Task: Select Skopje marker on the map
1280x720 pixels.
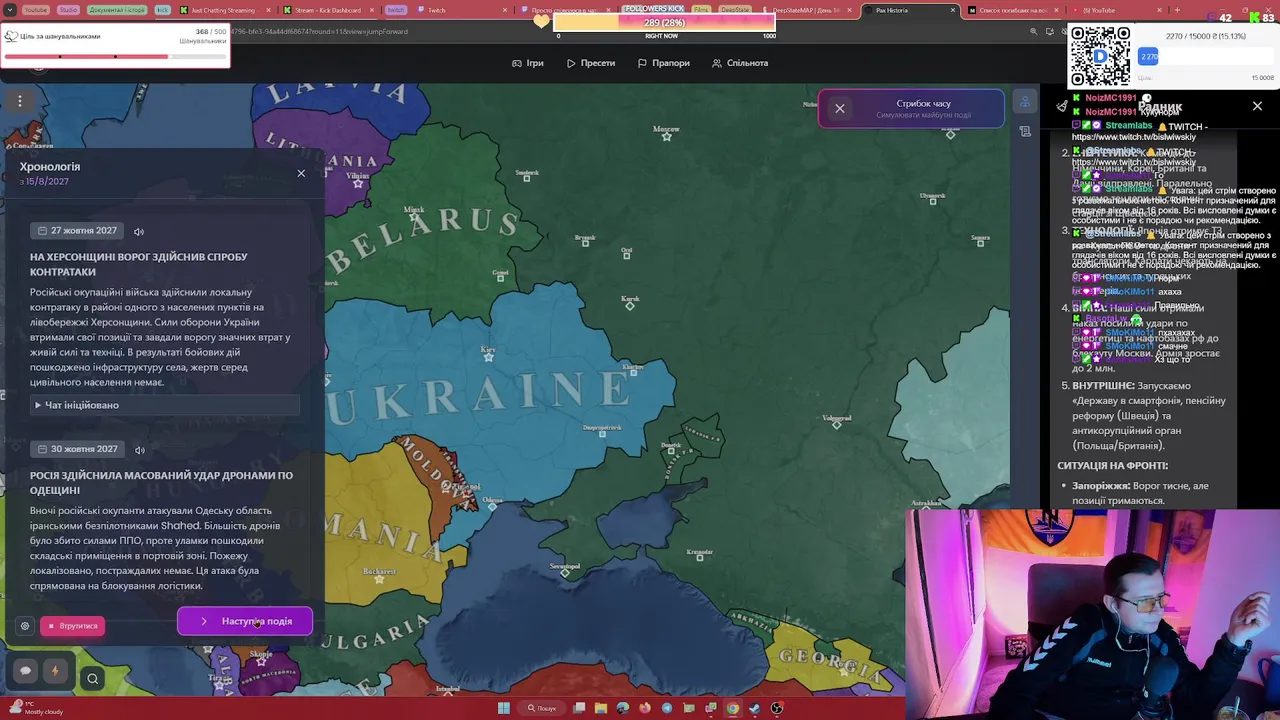Action: pos(261,660)
